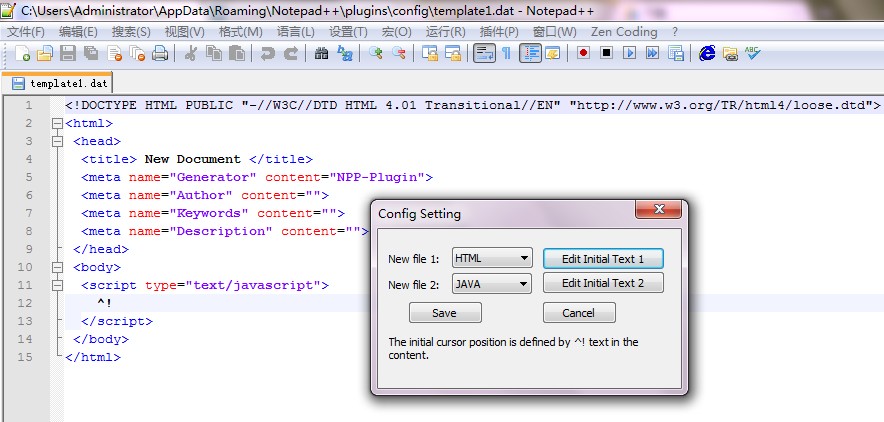Print the document using the printer icon
This screenshot has height=422, width=884.
(161, 54)
